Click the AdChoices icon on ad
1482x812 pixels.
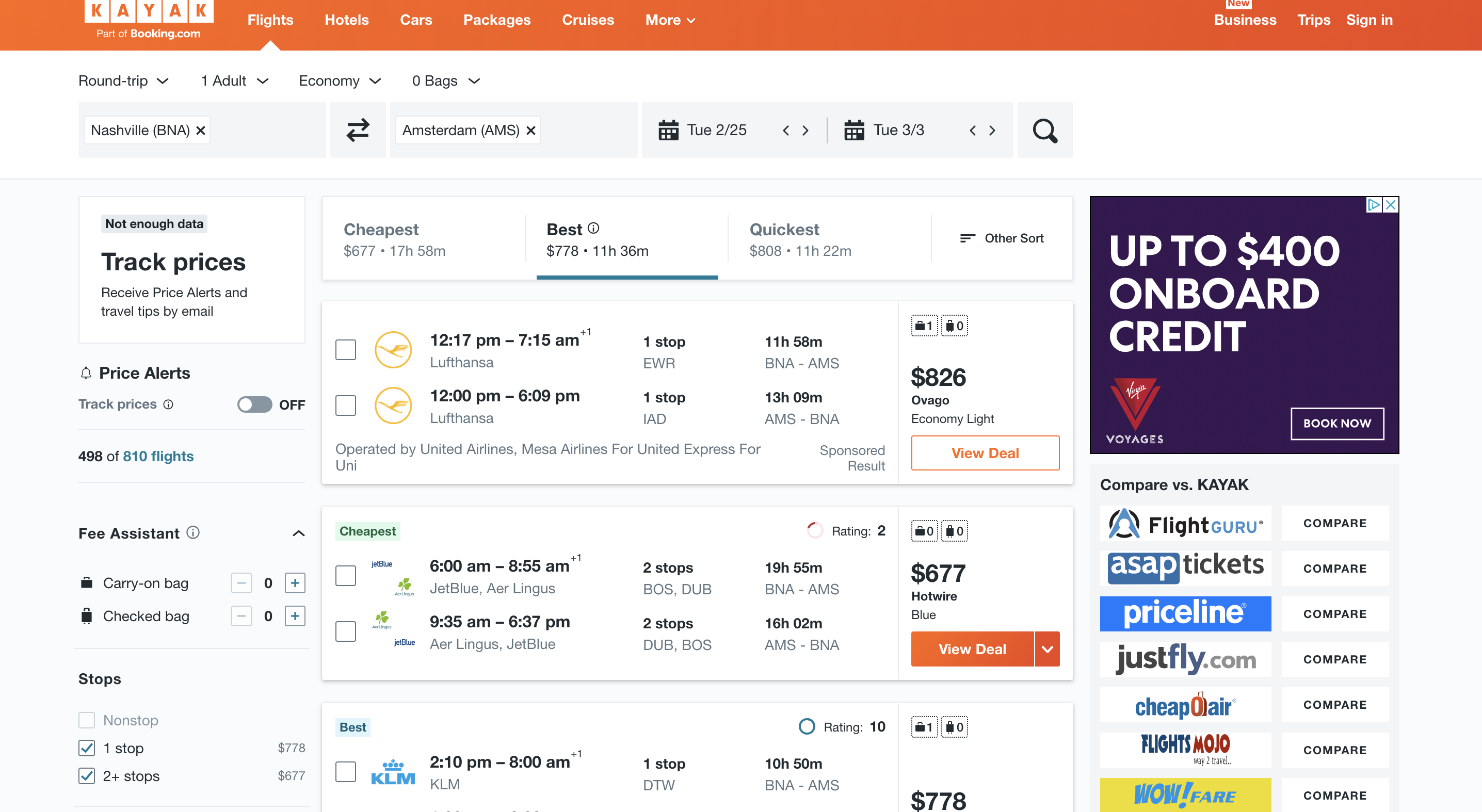(x=1374, y=205)
